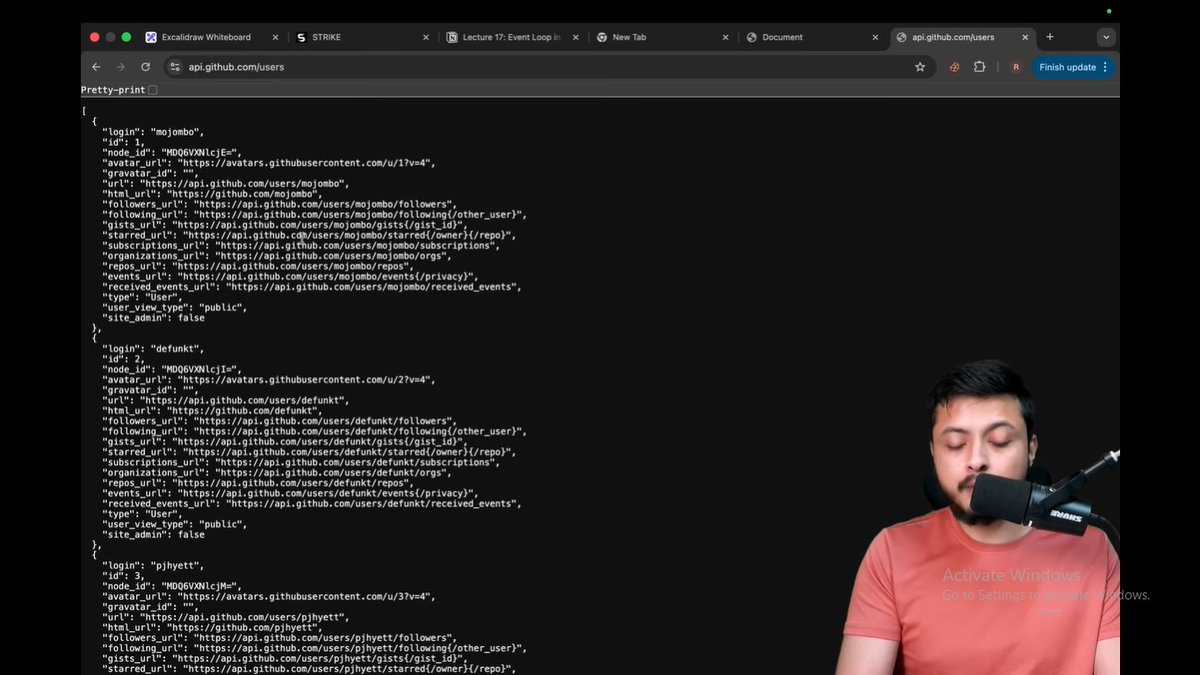1200x675 pixels.
Task: Click the mojombo html_url line
Action: (212, 194)
